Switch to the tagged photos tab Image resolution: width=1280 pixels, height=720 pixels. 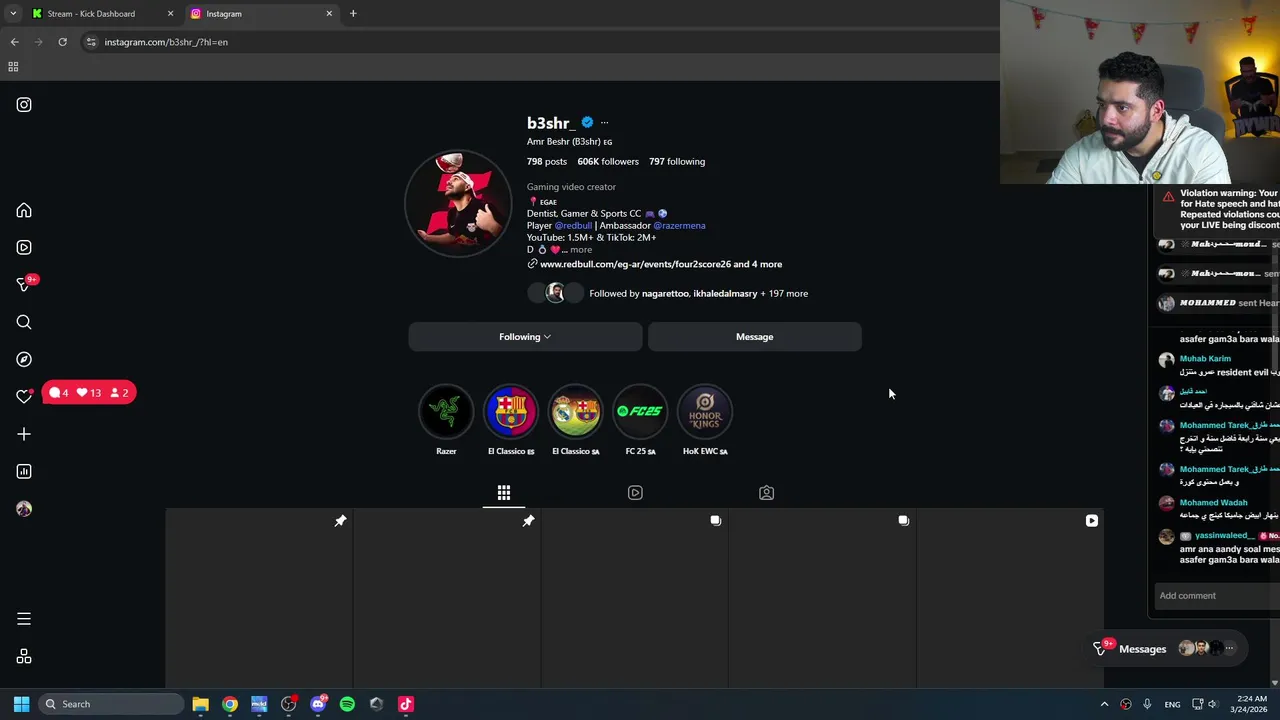[x=766, y=493]
